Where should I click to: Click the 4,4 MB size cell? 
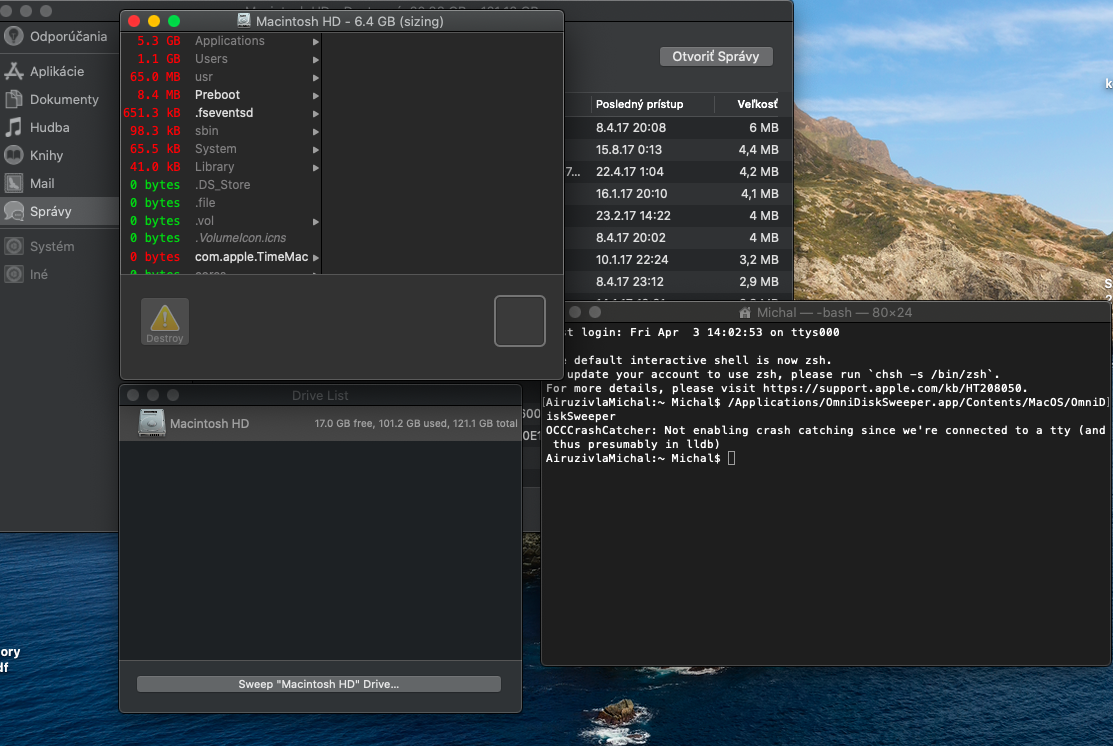coord(758,150)
